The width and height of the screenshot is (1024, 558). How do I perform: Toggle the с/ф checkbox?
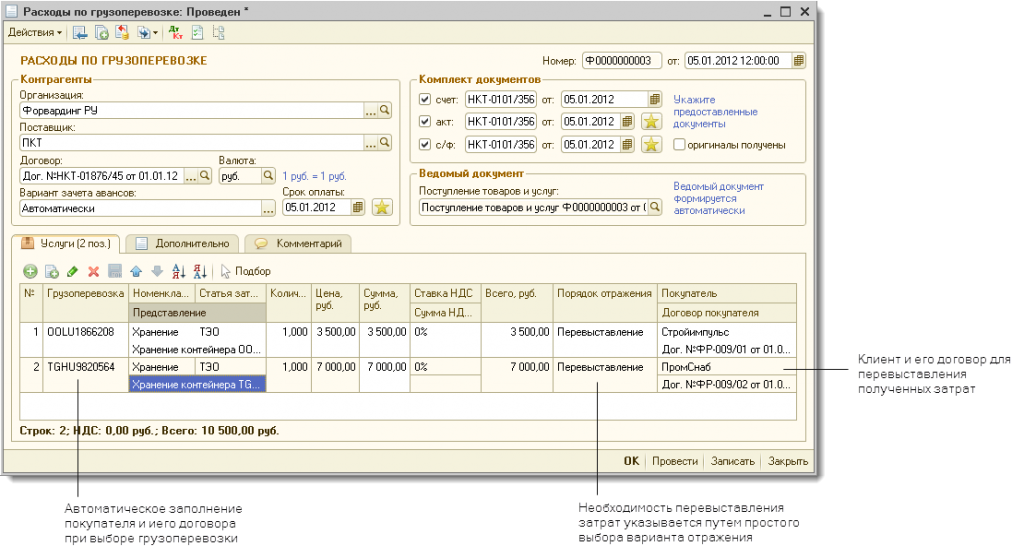425,144
